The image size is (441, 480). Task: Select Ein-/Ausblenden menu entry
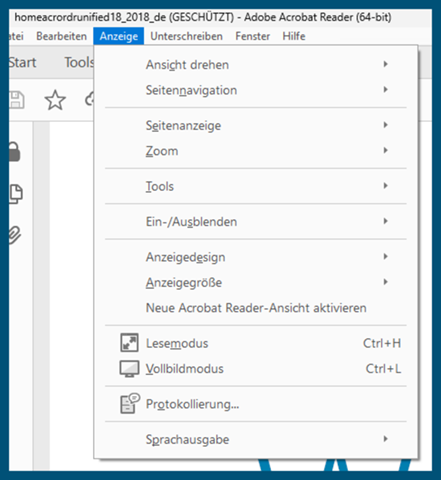tap(256, 221)
